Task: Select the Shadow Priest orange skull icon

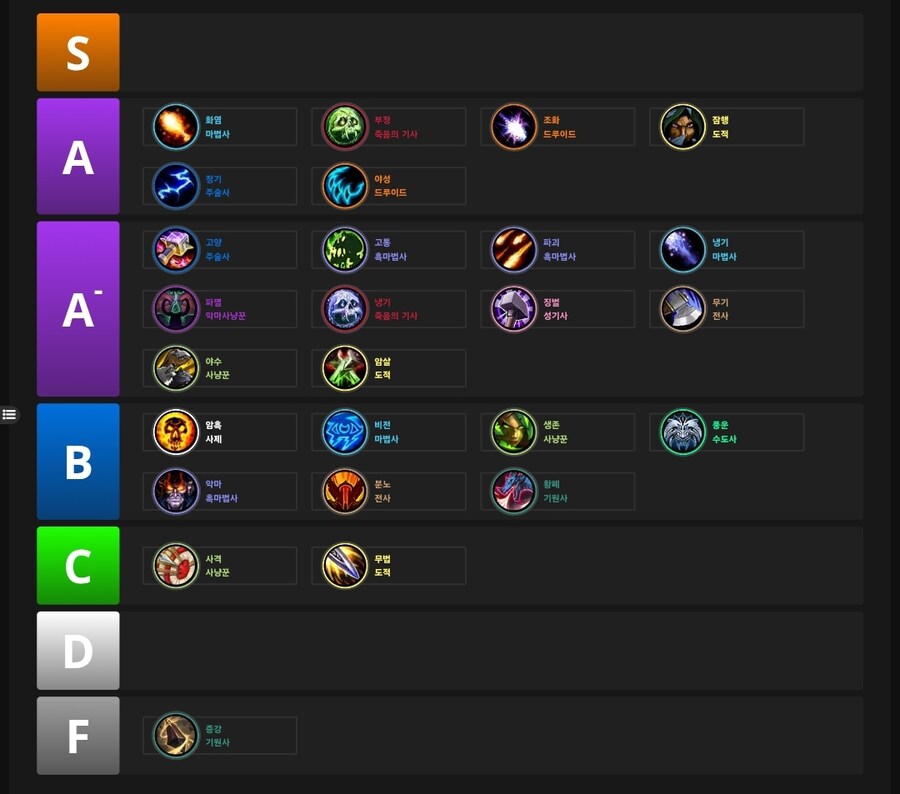Action: [x=176, y=432]
